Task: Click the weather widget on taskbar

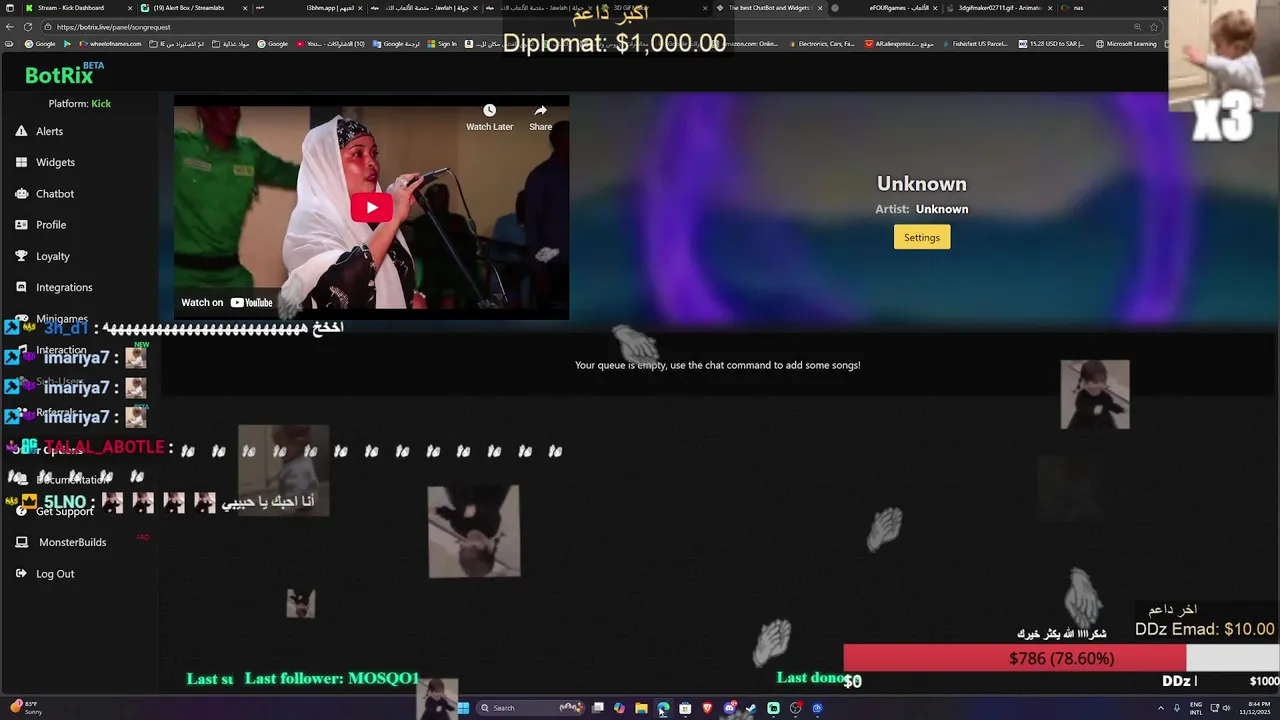Action: coord(24,708)
